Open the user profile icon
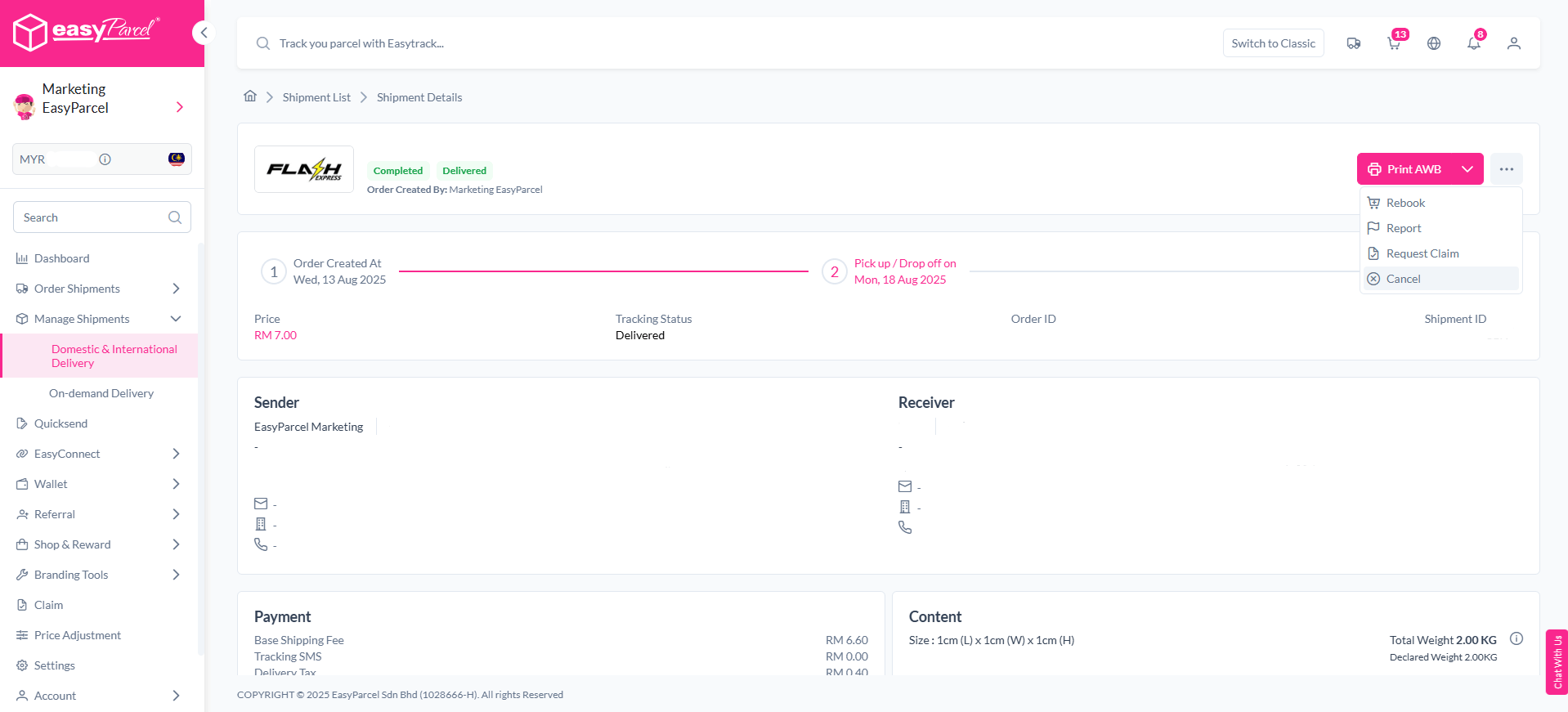The width and height of the screenshot is (1568, 712). (x=1513, y=43)
